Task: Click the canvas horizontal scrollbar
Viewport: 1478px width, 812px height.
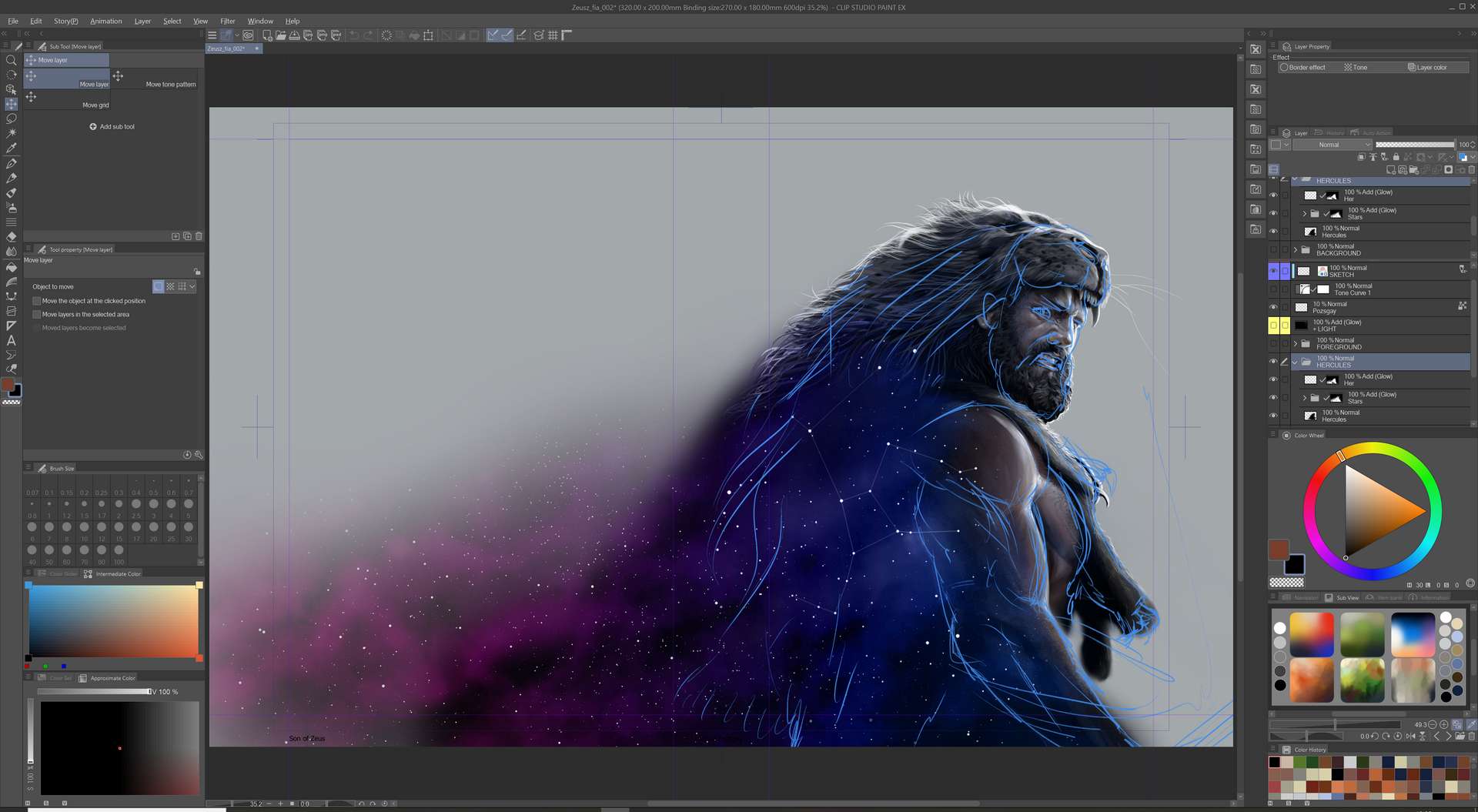Action: [812, 804]
